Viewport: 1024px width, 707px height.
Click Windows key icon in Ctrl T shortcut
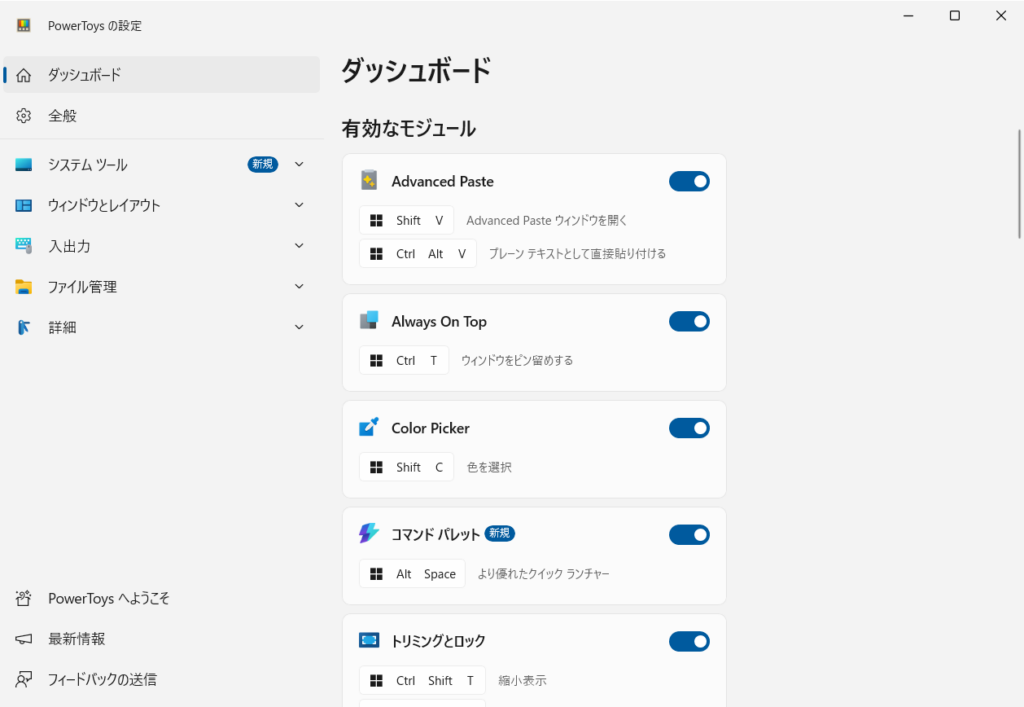pos(377,360)
